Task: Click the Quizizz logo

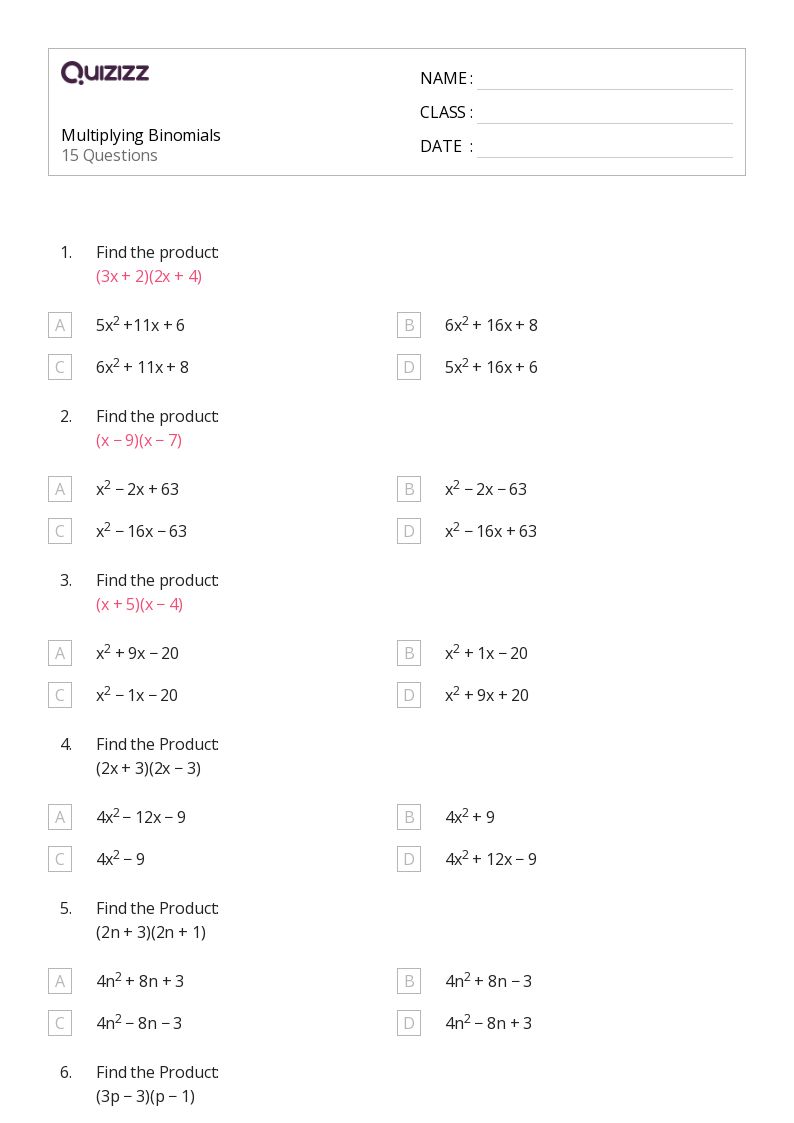Action: 105,73
